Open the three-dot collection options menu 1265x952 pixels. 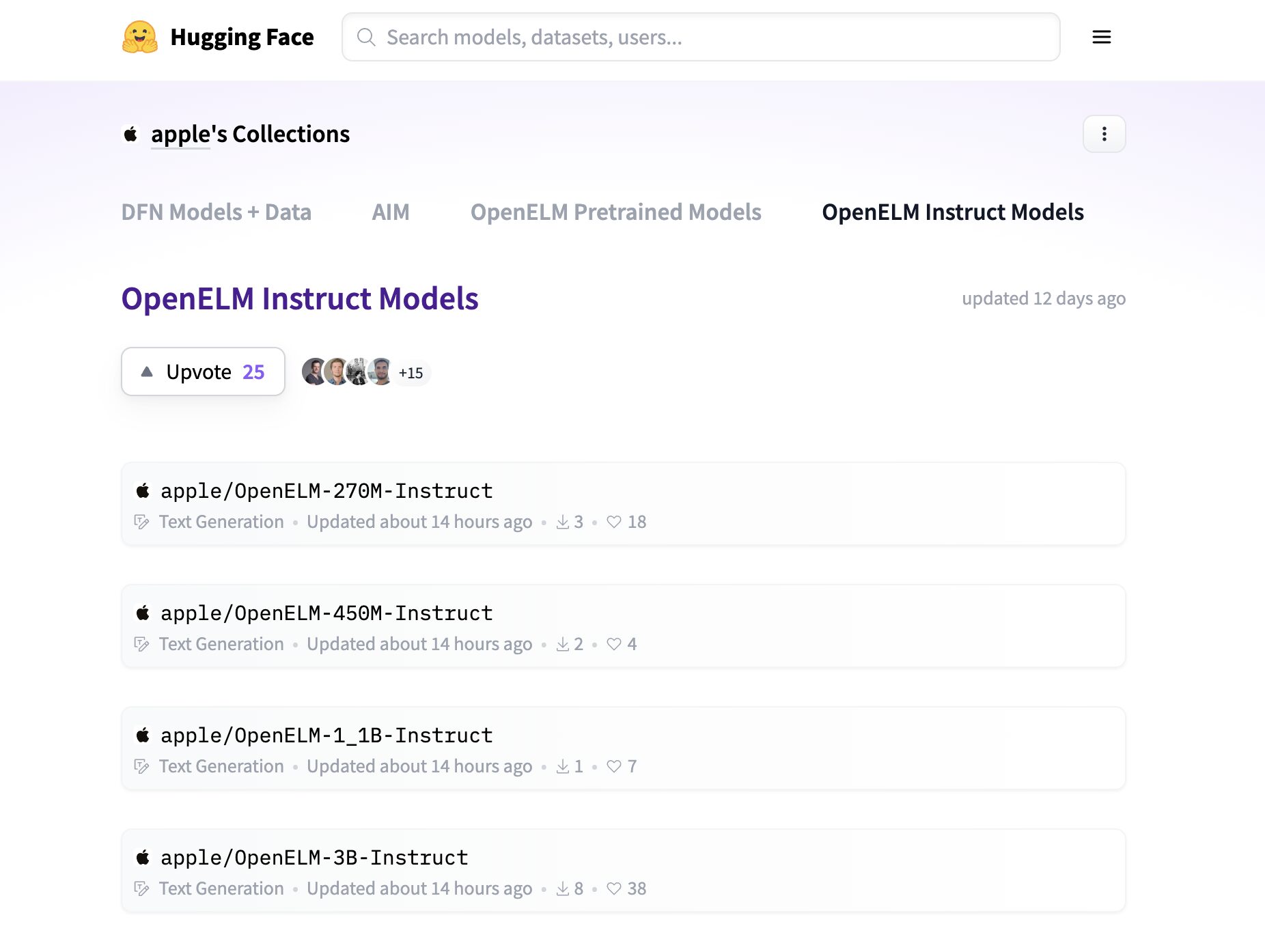coord(1104,134)
